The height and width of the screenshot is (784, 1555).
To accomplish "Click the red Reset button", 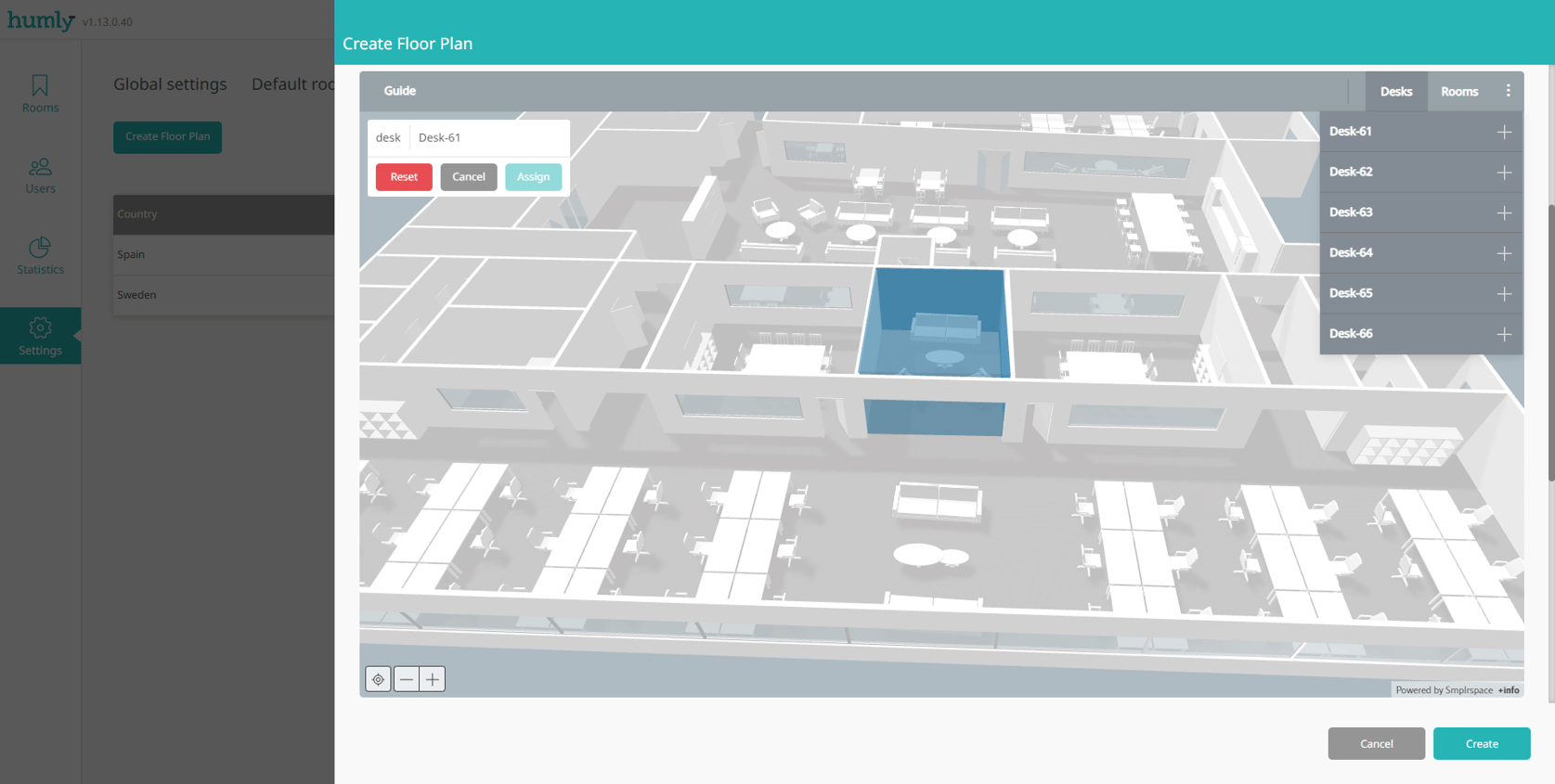I will [404, 176].
